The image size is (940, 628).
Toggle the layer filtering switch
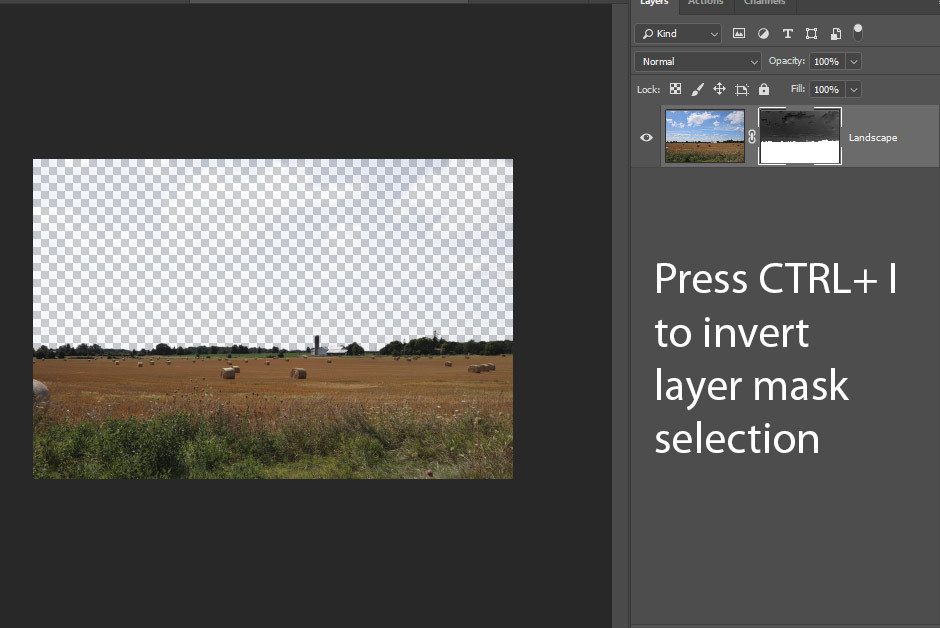click(857, 32)
